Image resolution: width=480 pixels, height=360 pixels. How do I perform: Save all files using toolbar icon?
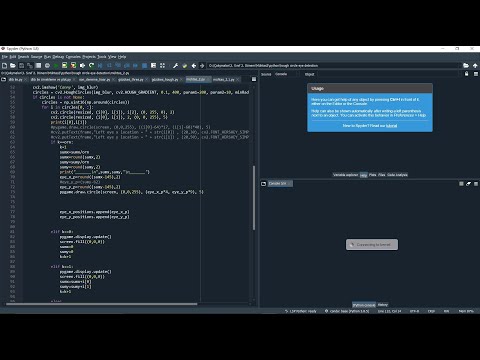[x=30, y=66]
